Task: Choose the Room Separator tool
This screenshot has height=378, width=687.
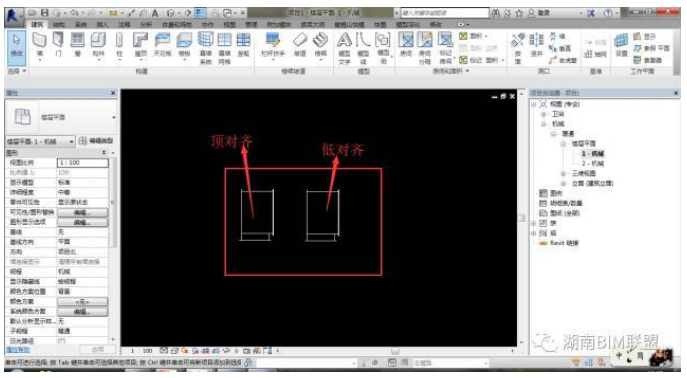Action: point(425,48)
